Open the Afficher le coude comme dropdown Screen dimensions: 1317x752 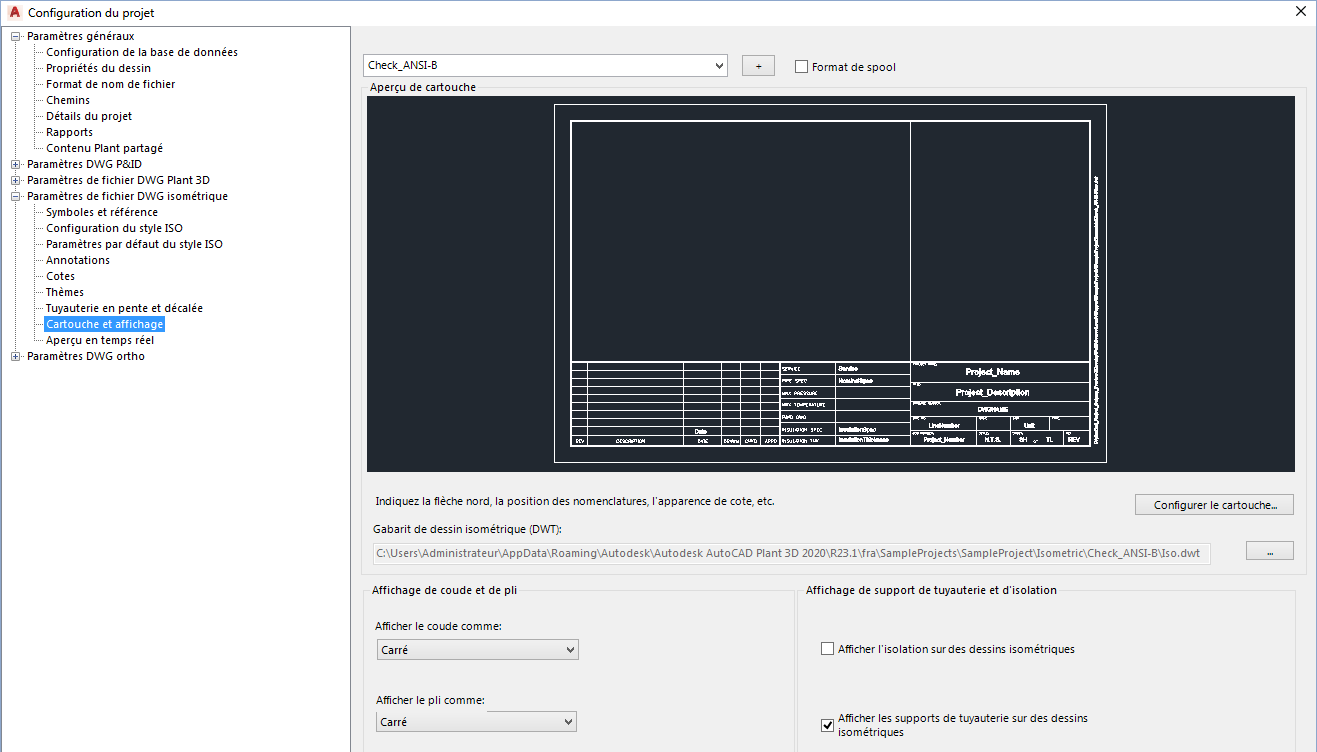point(478,650)
